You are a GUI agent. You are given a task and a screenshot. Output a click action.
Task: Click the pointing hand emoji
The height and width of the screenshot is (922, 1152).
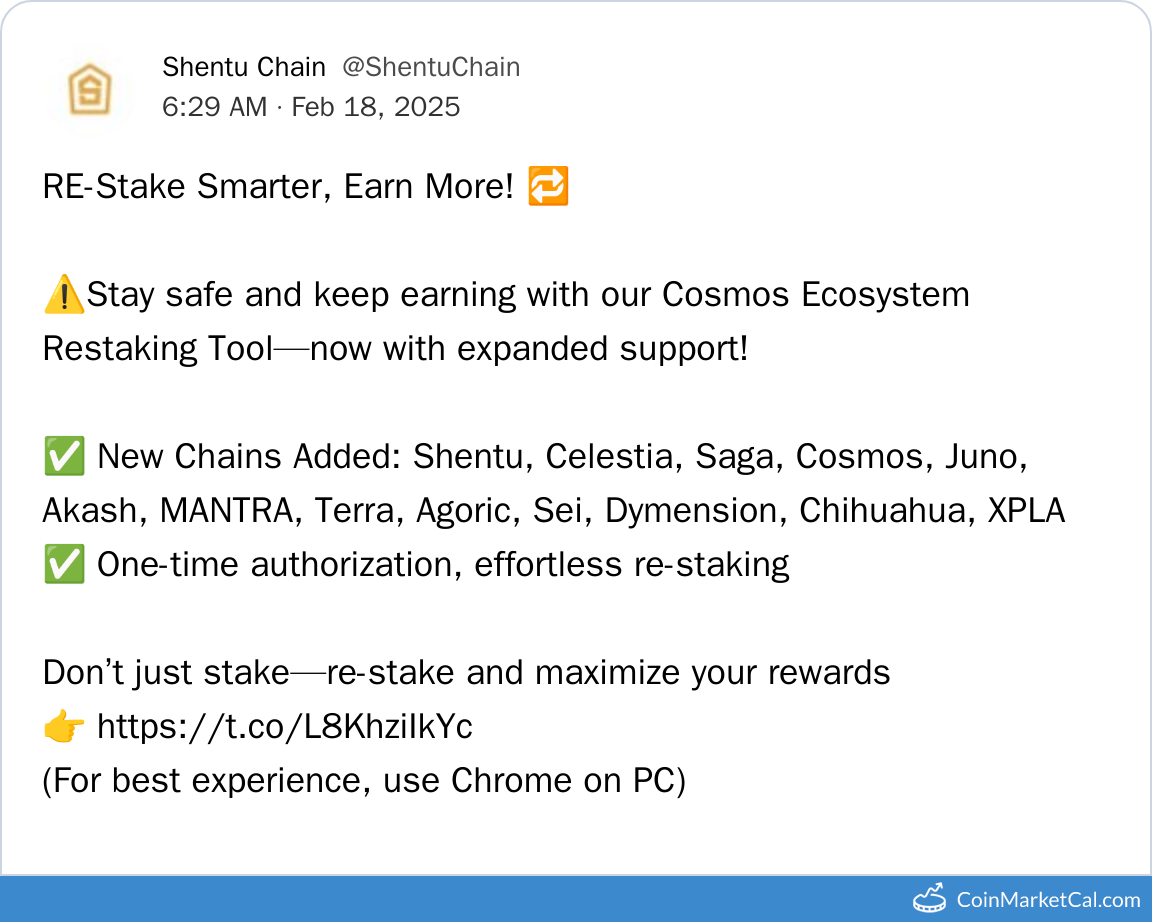(63, 727)
